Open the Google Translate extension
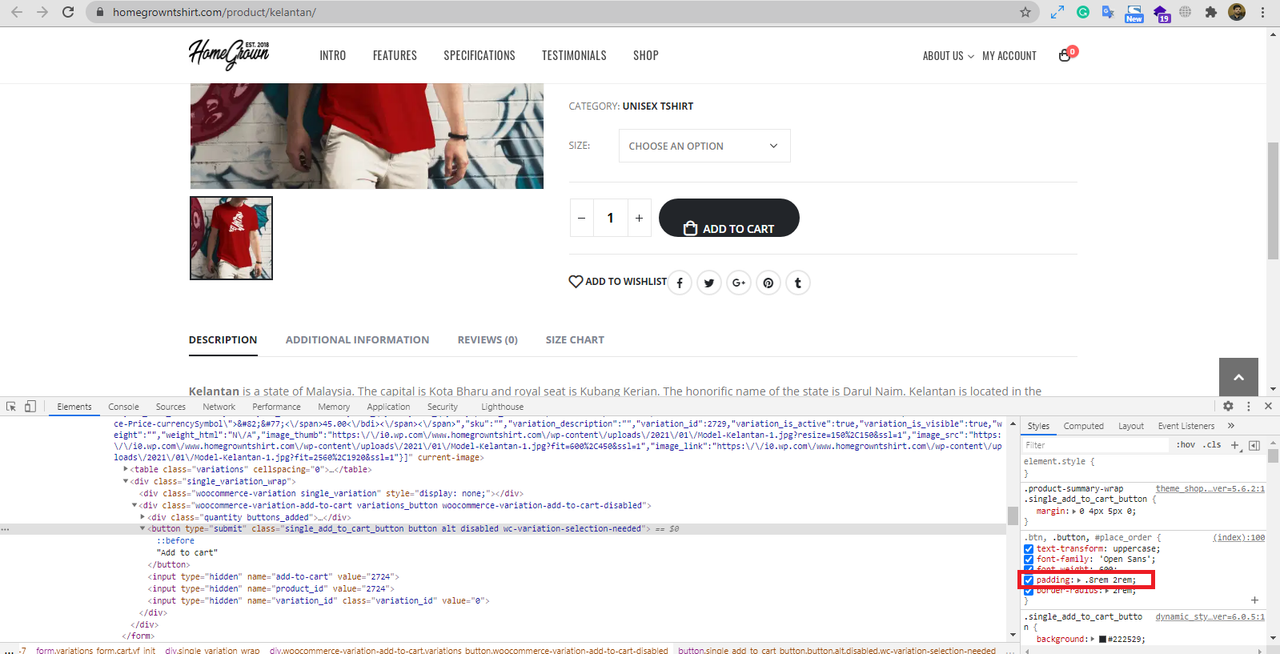This screenshot has height=654, width=1280. point(1108,12)
